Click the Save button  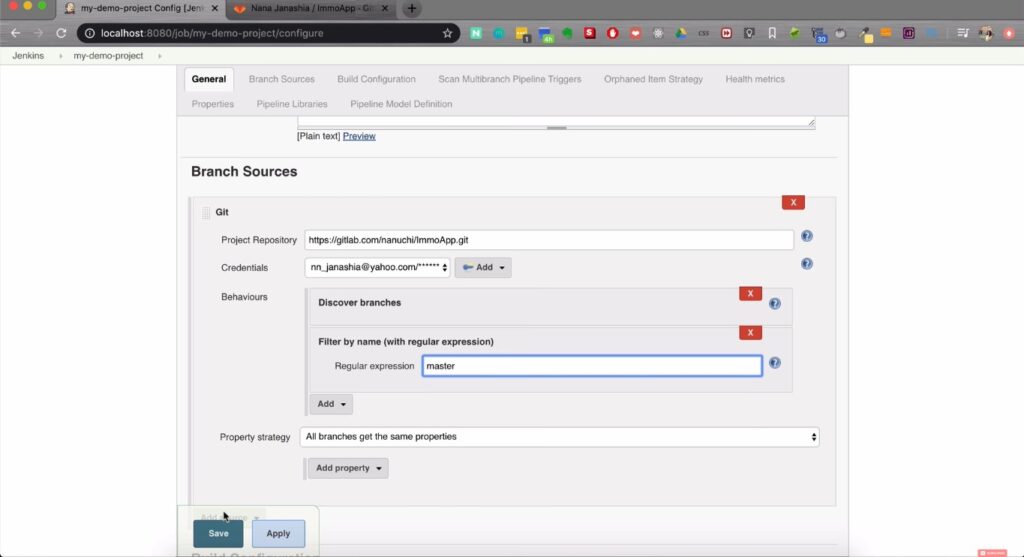218,534
